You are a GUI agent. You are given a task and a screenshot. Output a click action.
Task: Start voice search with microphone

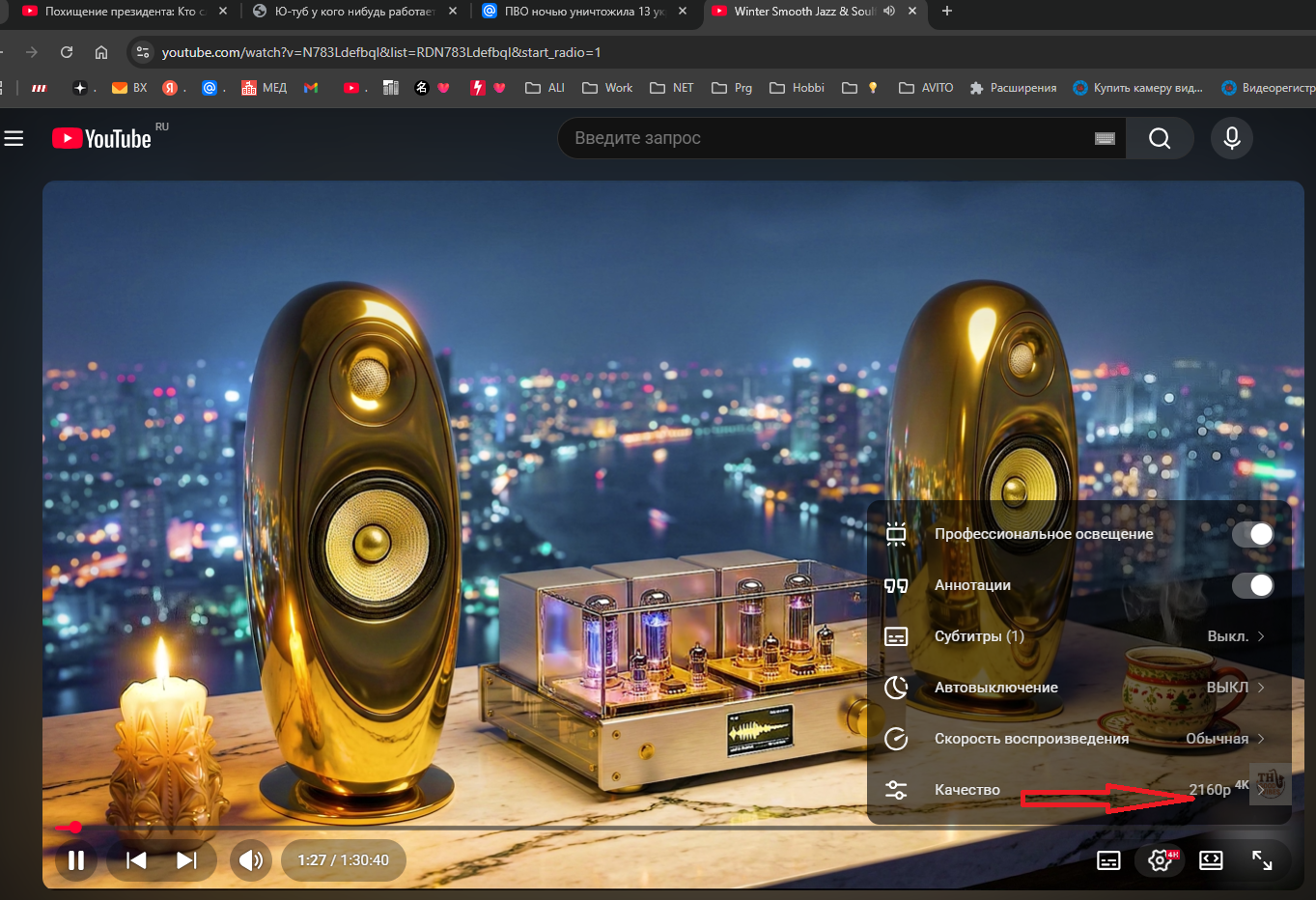point(1231,138)
